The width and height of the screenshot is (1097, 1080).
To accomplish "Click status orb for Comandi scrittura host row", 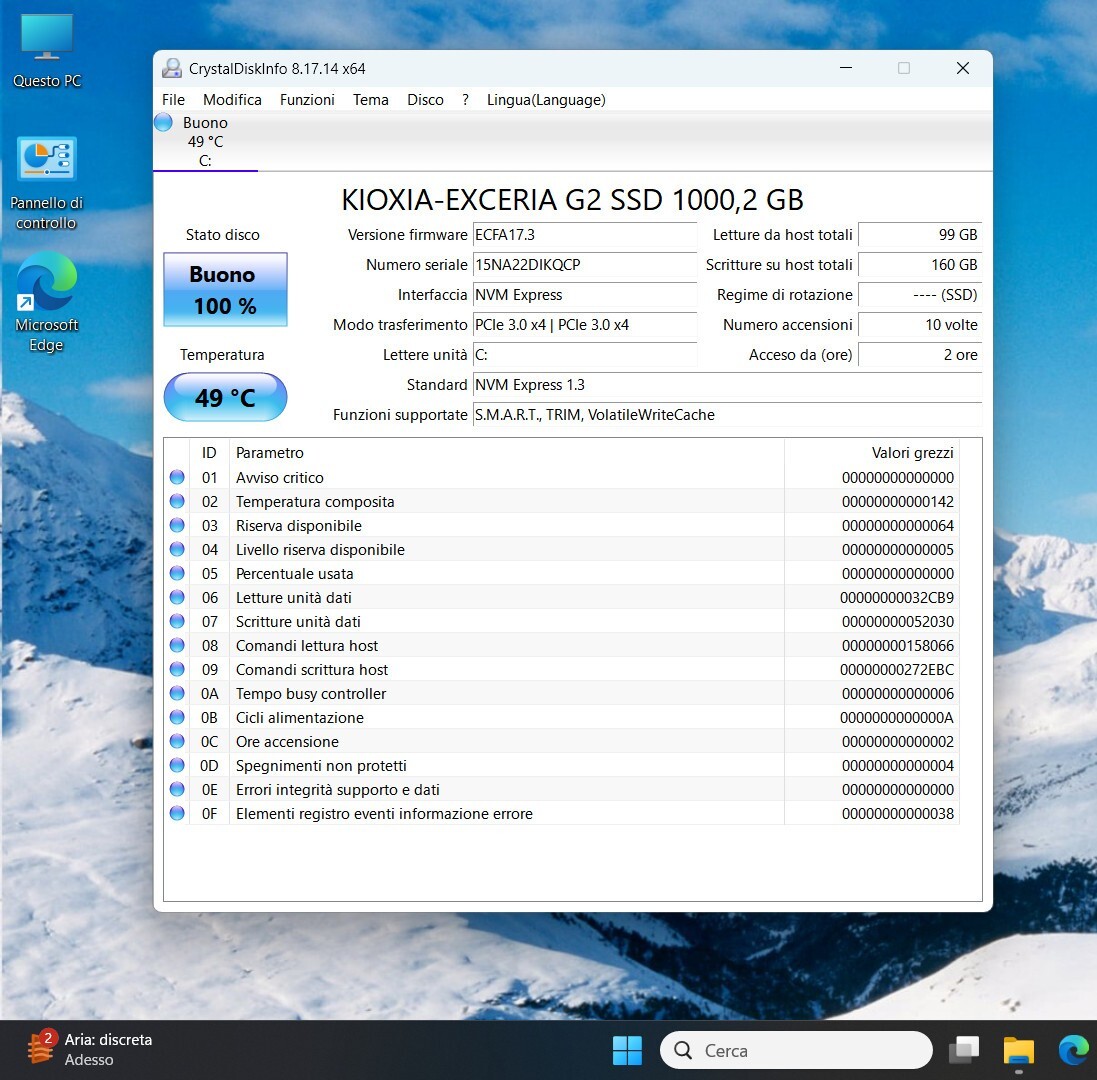I will (177, 669).
